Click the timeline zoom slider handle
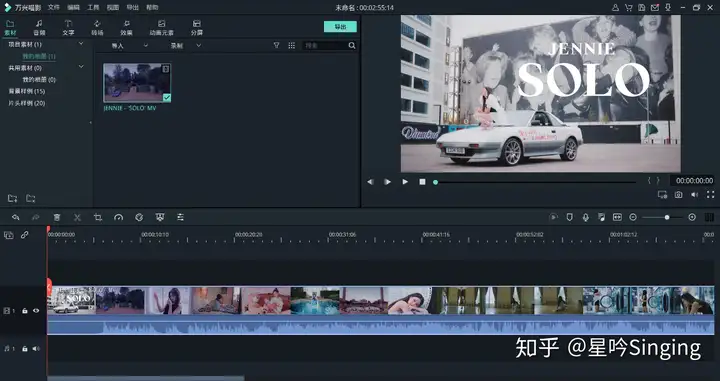The height and width of the screenshot is (381, 720). (667, 218)
